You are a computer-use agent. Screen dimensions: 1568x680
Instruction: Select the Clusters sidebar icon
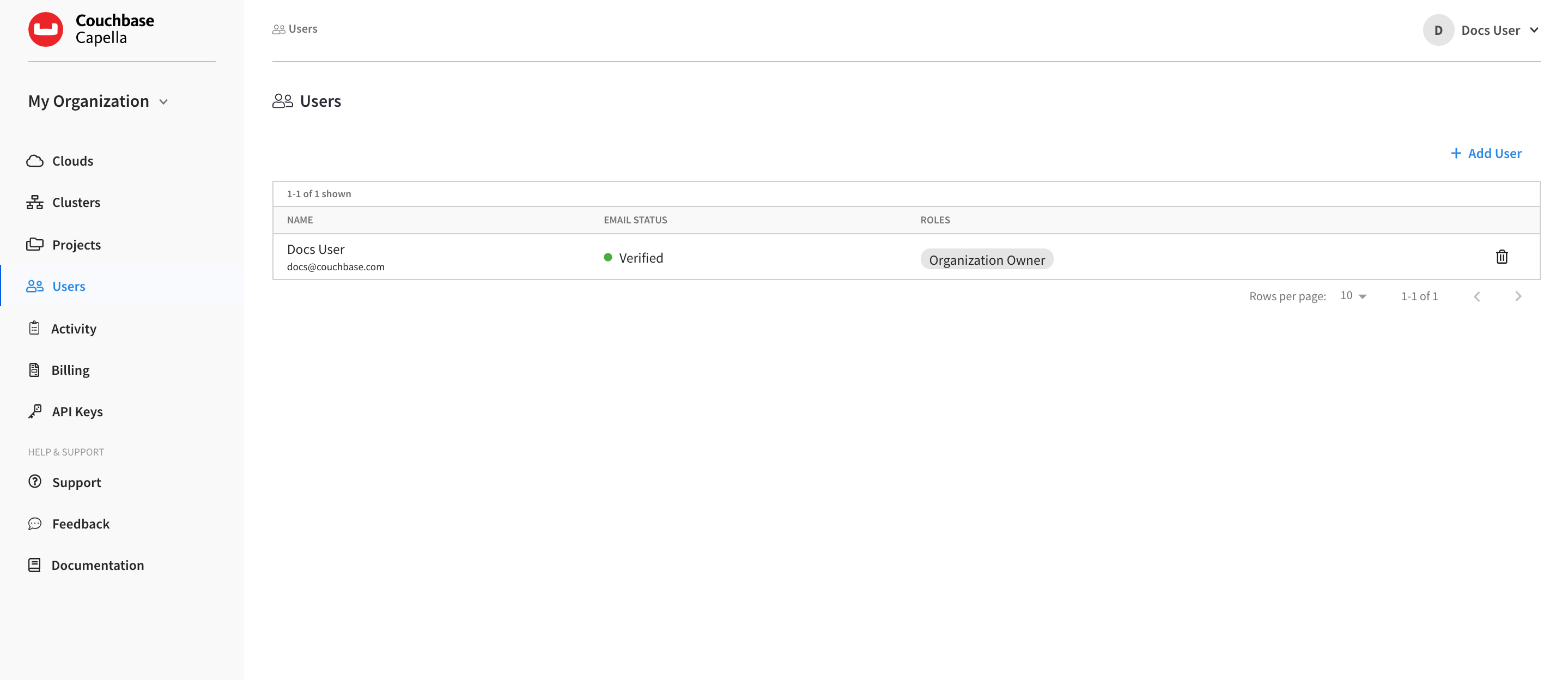click(x=35, y=202)
